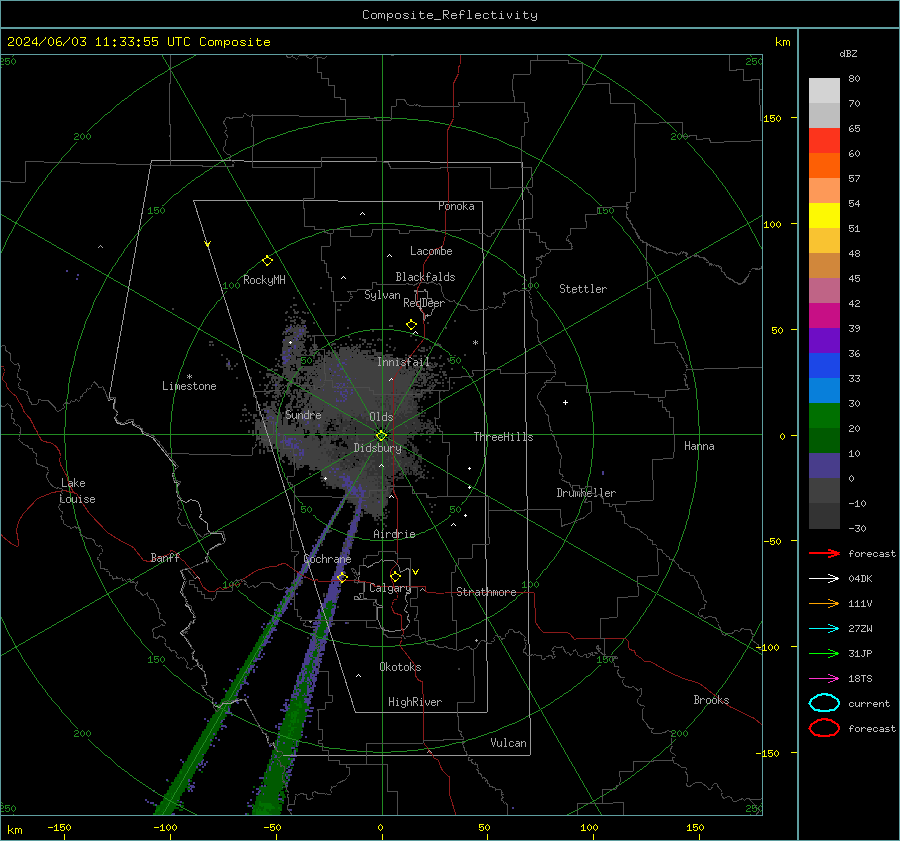Click the RedDeer city label
Viewport: 900px width, 841px height.
[424, 303]
